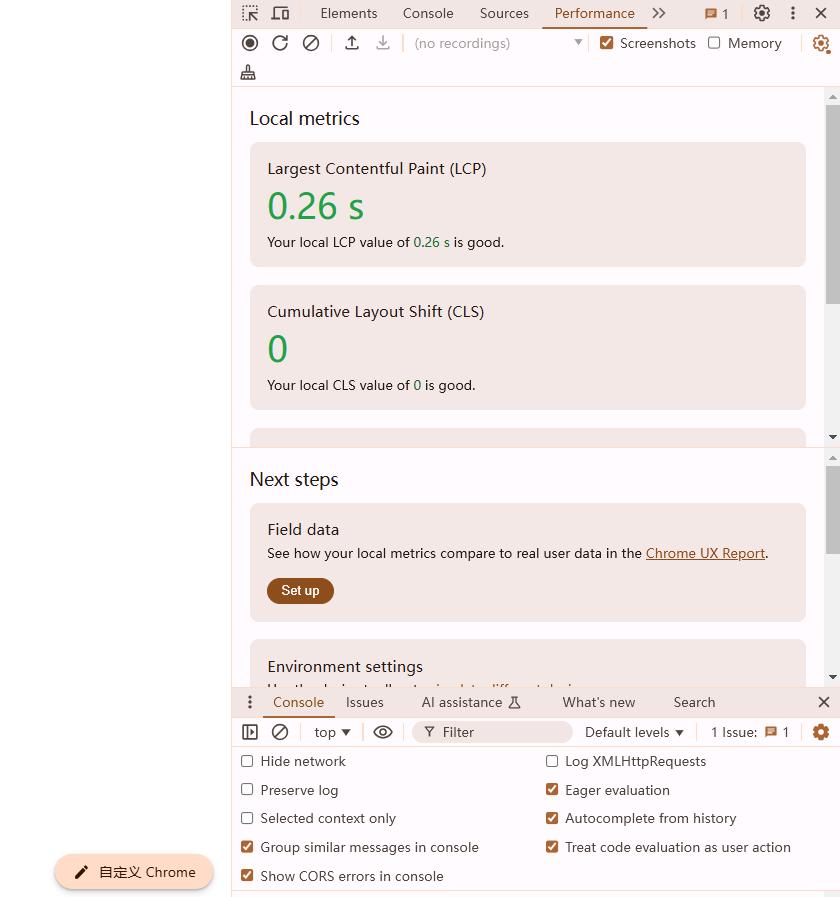Close the bottom drawer
Screen dimensions: 840x897
click(824, 702)
